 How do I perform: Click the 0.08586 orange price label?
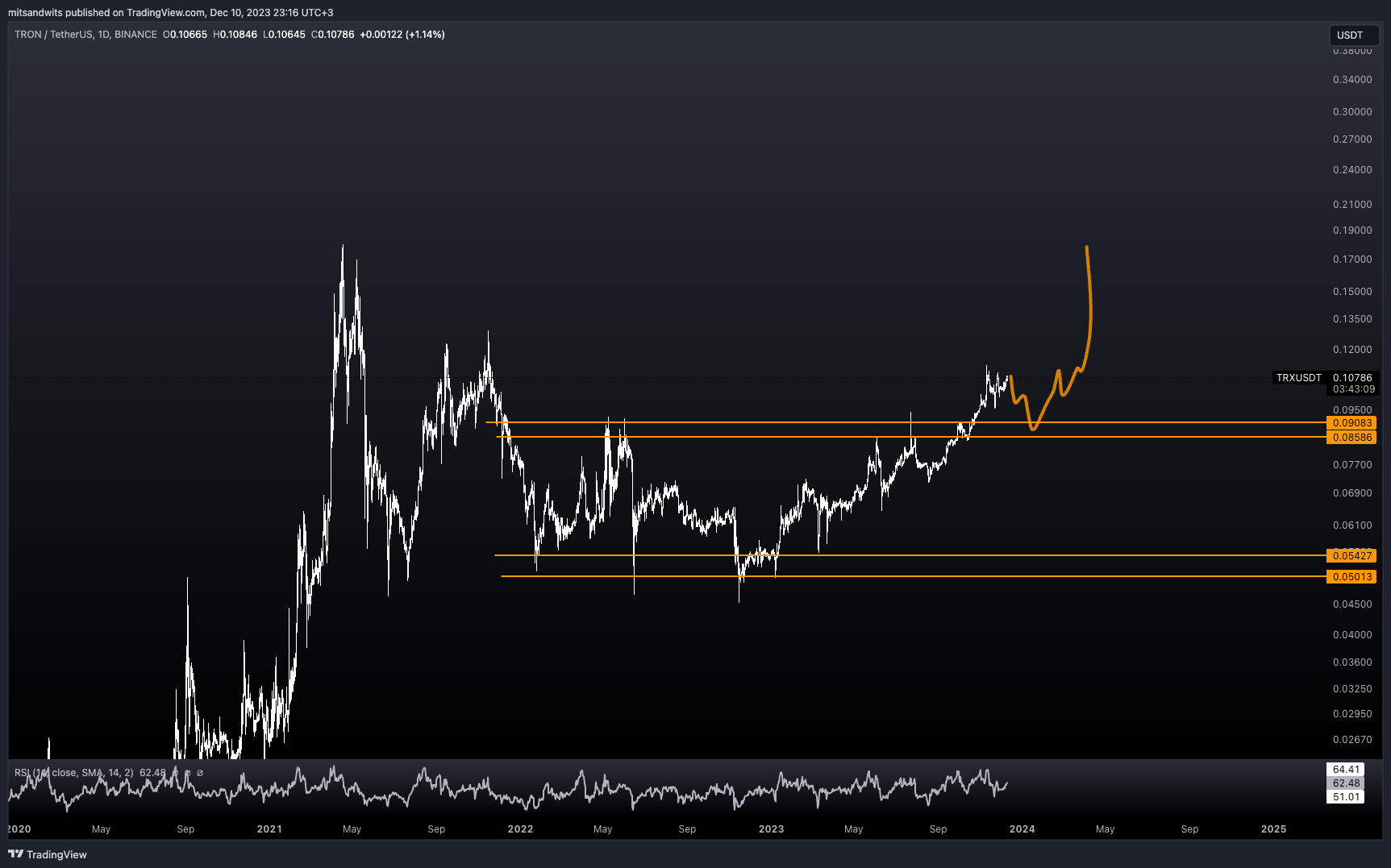[1351, 438]
